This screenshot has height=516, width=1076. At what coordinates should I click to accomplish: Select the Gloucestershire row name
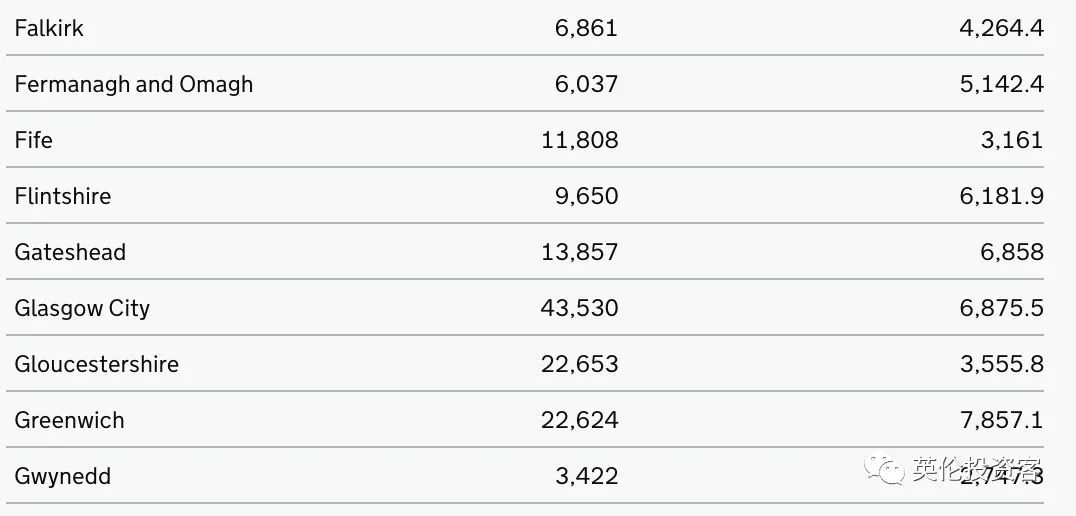pos(97,364)
